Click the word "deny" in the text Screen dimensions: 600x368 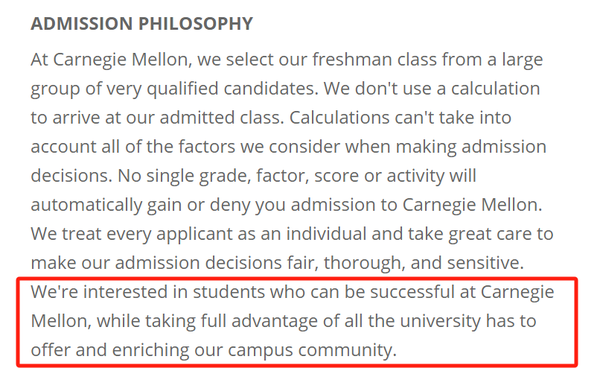coord(230,205)
